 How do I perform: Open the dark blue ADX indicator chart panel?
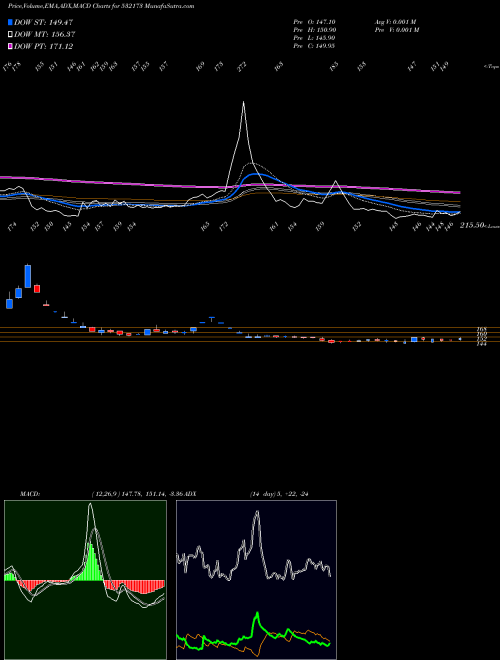click(256, 580)
